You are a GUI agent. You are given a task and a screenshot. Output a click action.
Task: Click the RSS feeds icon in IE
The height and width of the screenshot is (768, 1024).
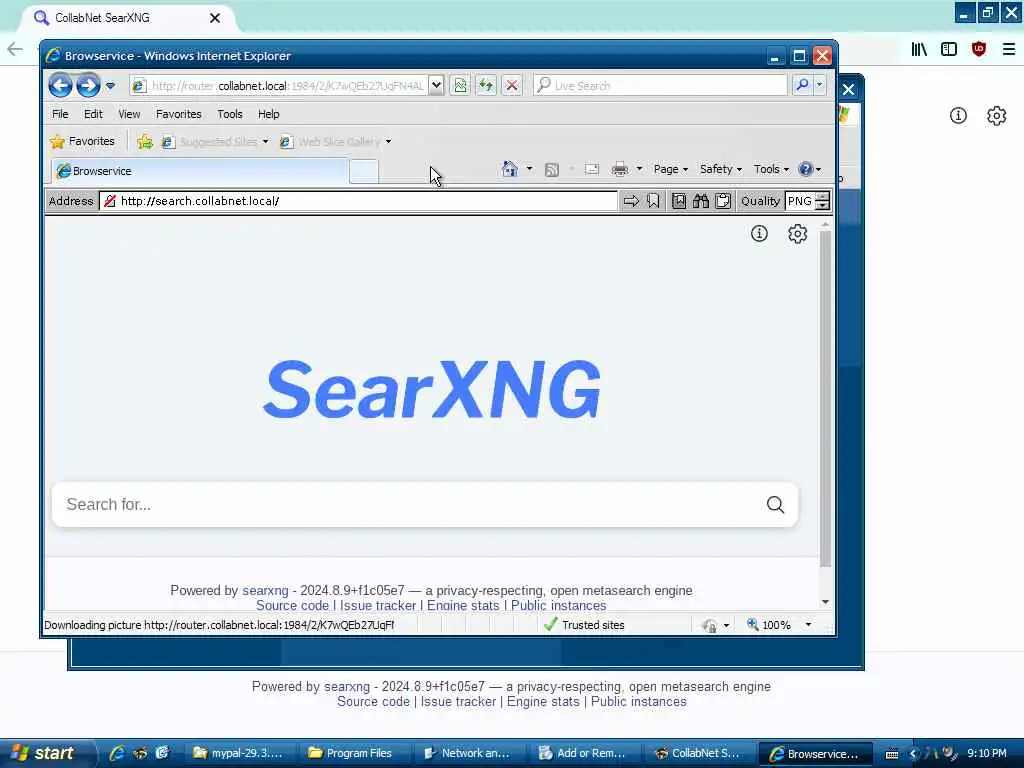[552, 169]
